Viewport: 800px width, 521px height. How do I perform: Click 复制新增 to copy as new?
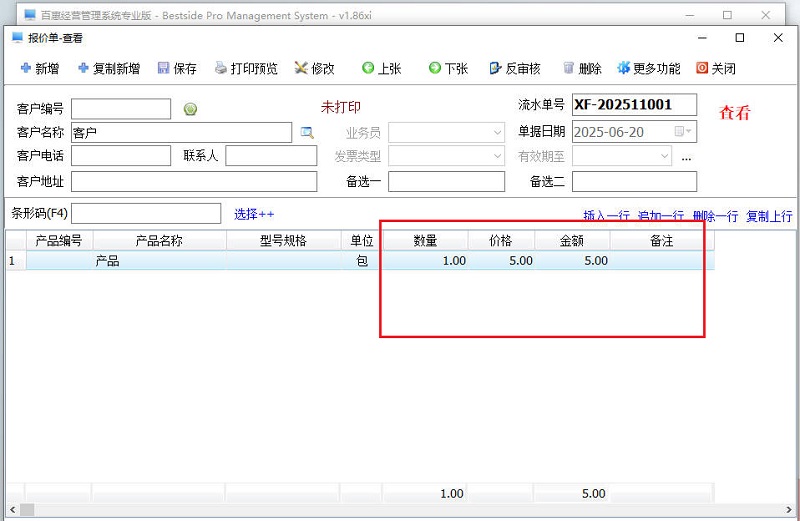click(109, 68)
